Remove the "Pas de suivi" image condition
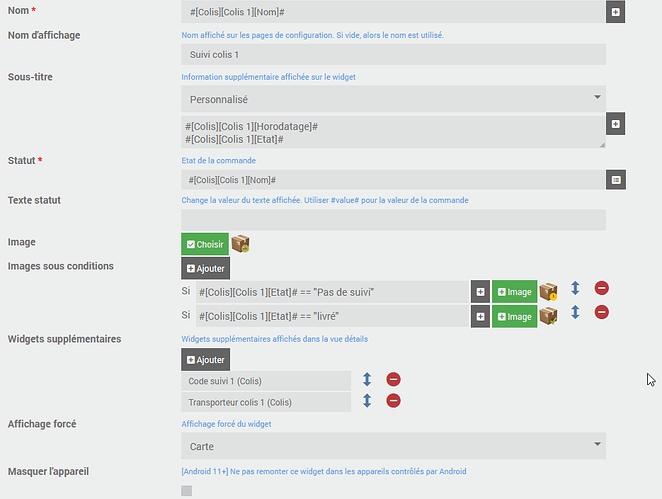Viewport: 662px width, 499px height. click(602, 289)
